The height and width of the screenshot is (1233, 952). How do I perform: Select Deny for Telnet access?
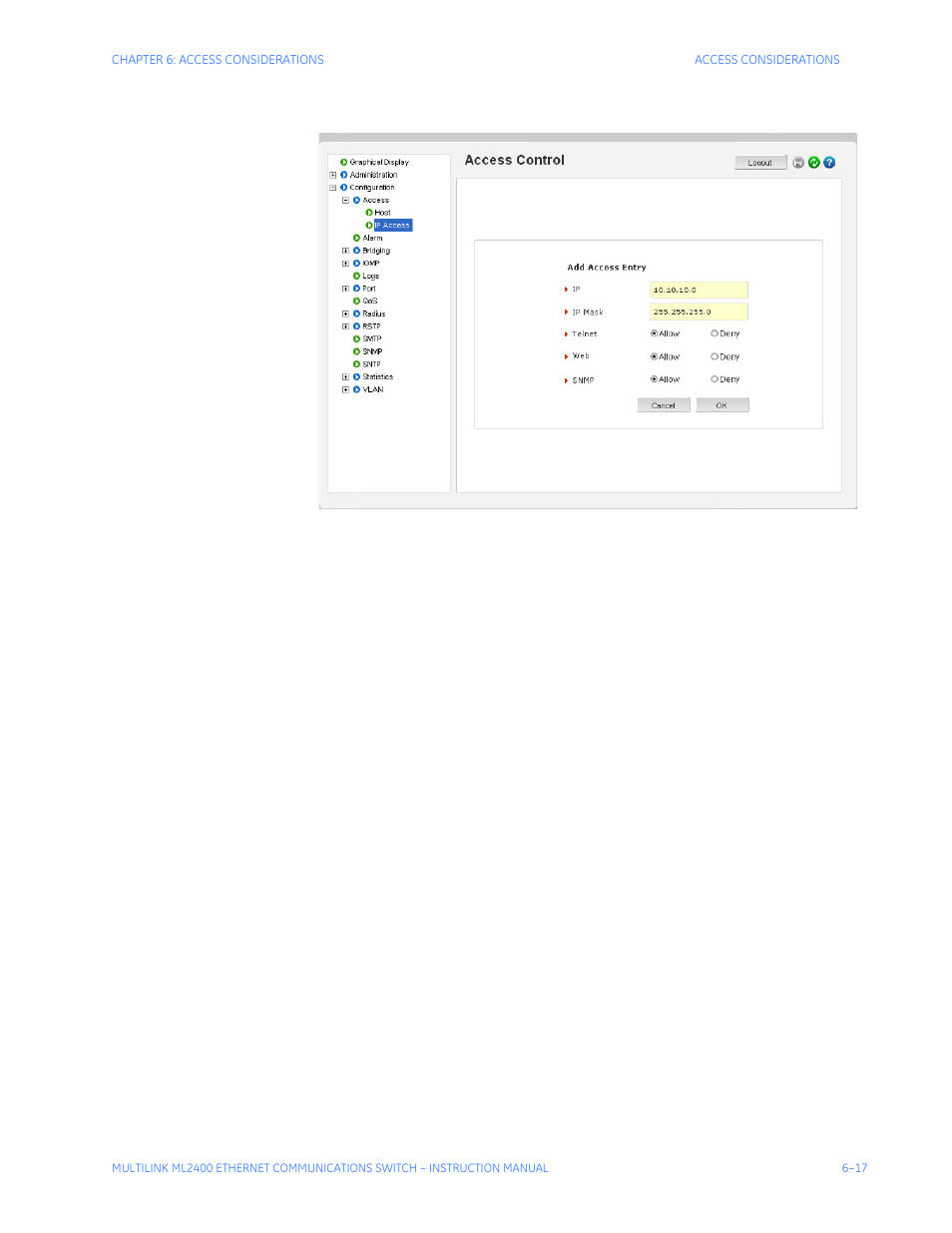(714, 333)
